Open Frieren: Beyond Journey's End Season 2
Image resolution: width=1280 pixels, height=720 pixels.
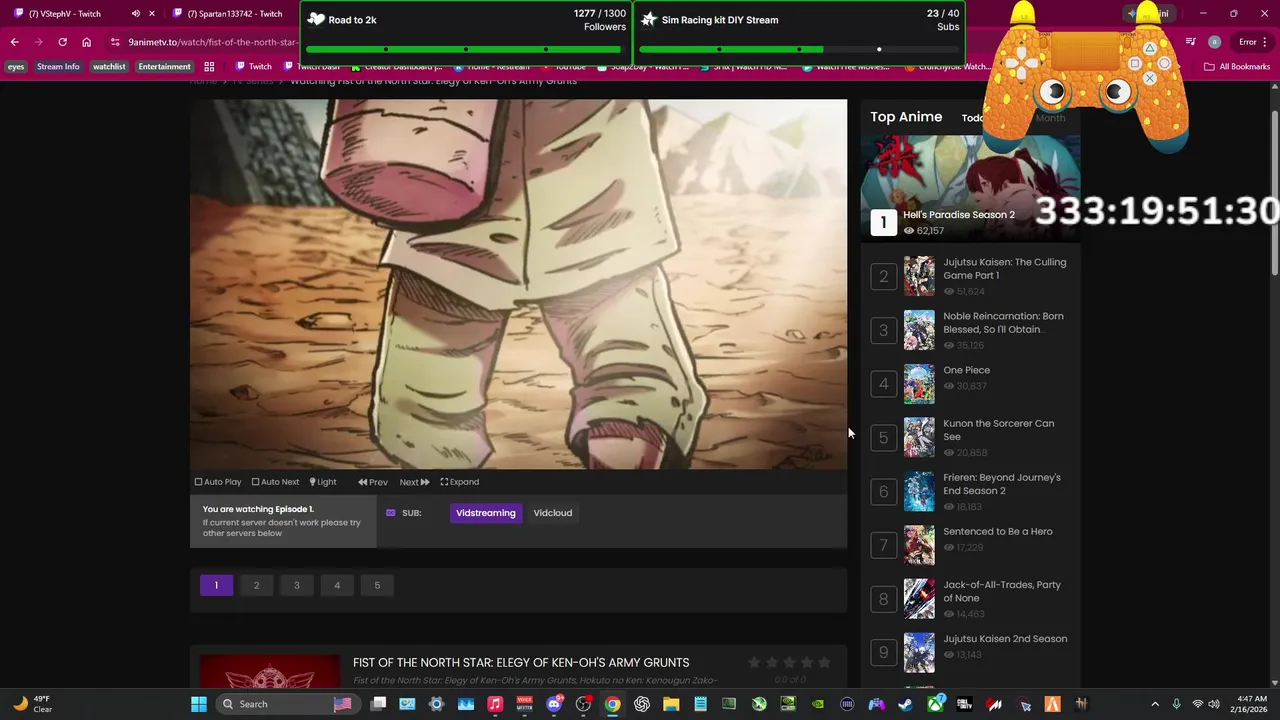pos(1001,484)
